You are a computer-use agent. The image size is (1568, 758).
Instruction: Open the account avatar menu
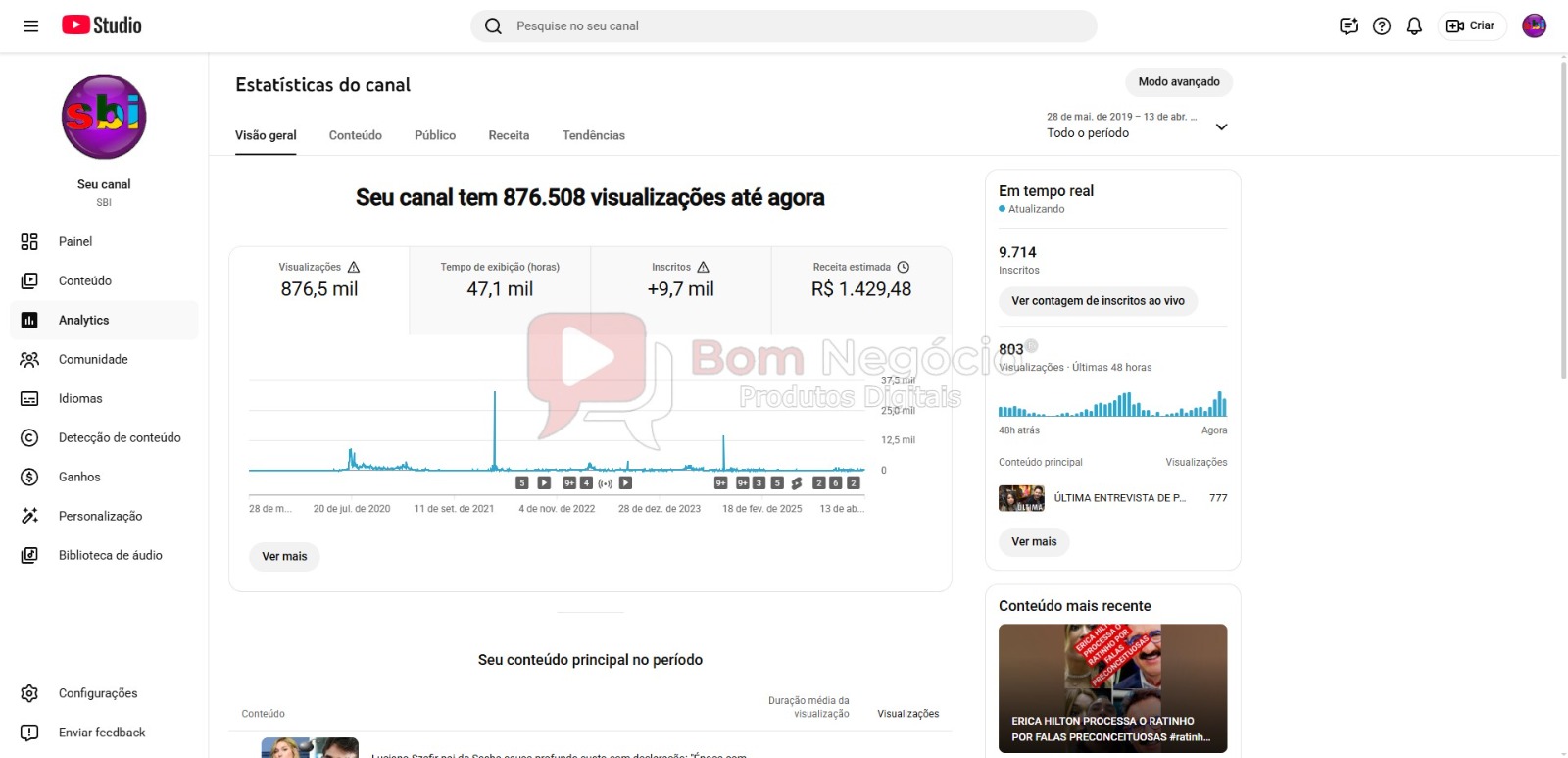[1534, 26]
